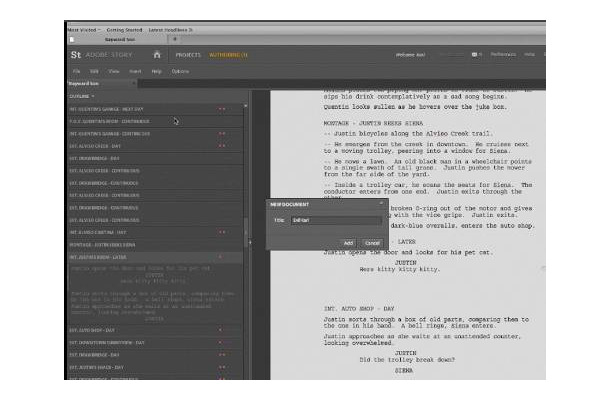610x400 pixels.
Task: Click 'INT. AUTO SHOP - DAY' script heading
Action: (359, 309)
